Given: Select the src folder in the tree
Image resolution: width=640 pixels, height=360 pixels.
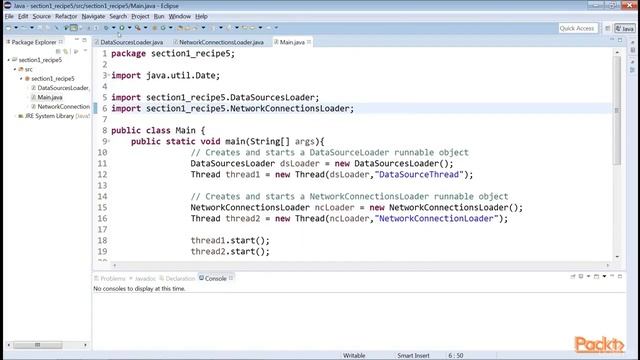Looking at the screenshot, I should pyautogui.click(x=28, y=69).
